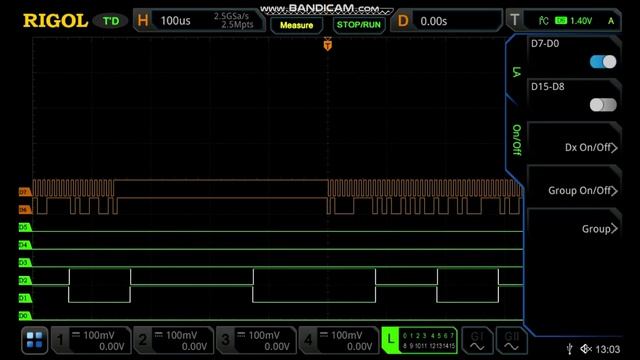Open the GI waveform generator icon
Image resolution: width=640 pixels, height=360 pixels.
477,340
